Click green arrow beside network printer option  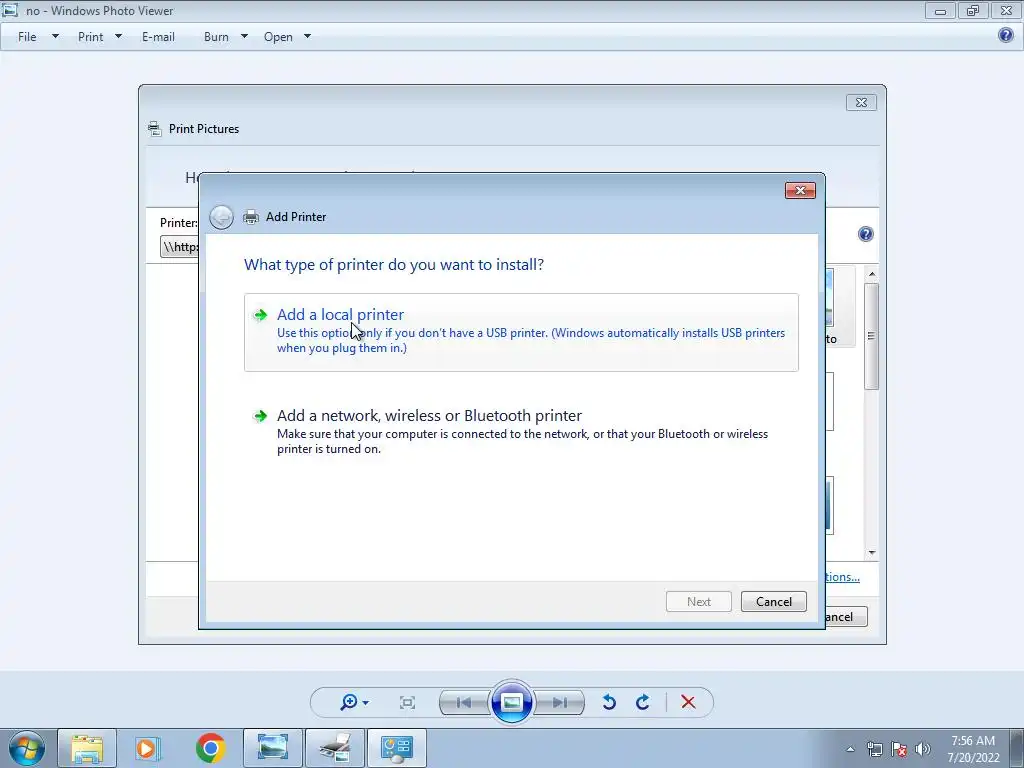[x=260, y=416]
